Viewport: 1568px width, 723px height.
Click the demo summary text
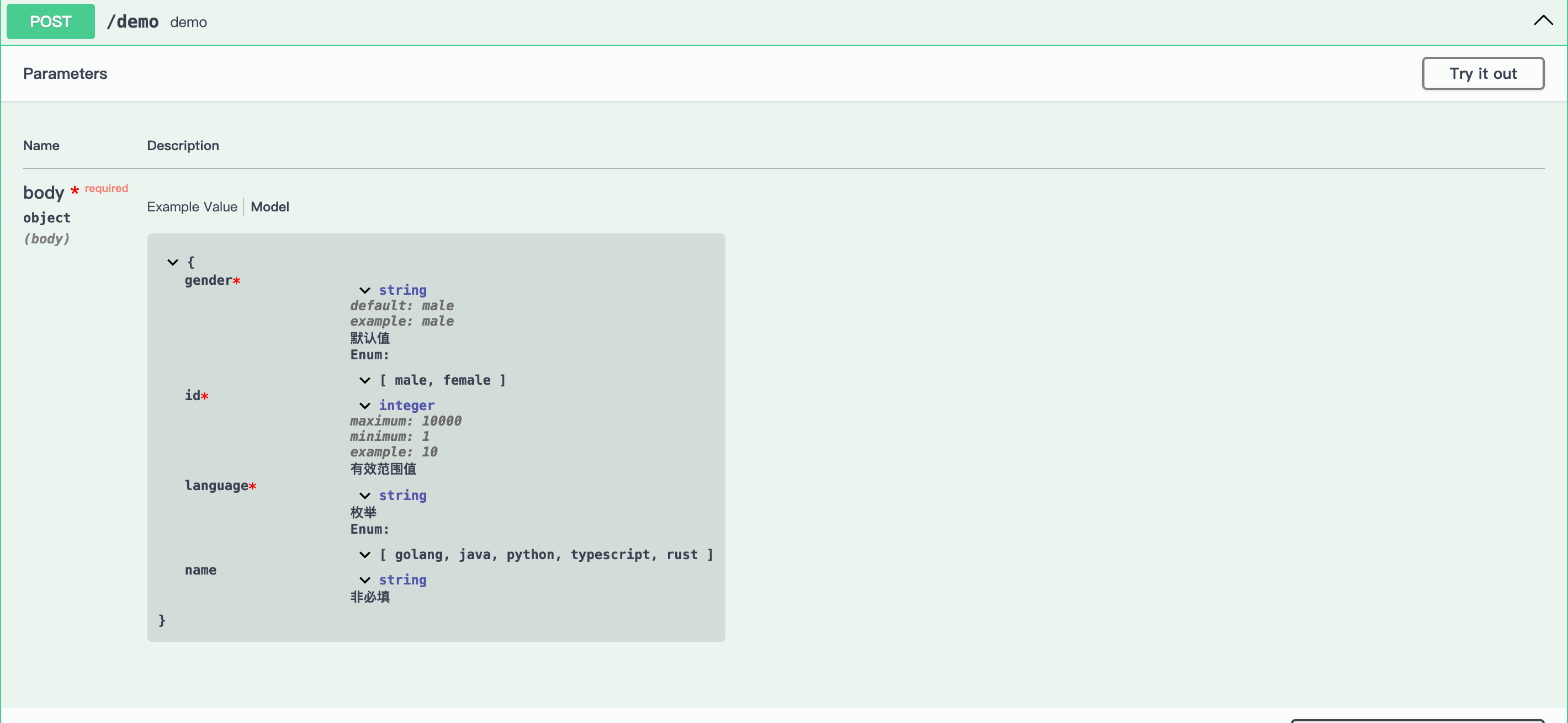coord(188,23)
